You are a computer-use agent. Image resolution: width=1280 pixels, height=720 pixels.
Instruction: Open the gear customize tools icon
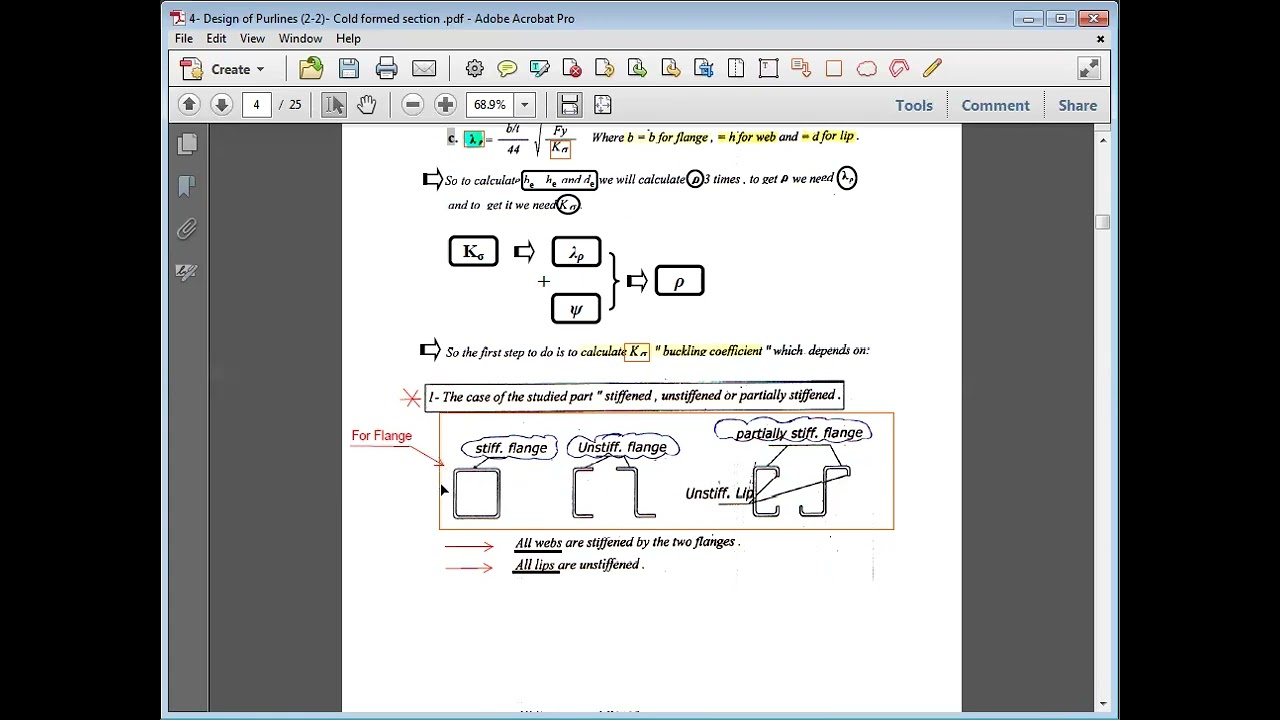[x=474, y=69]
